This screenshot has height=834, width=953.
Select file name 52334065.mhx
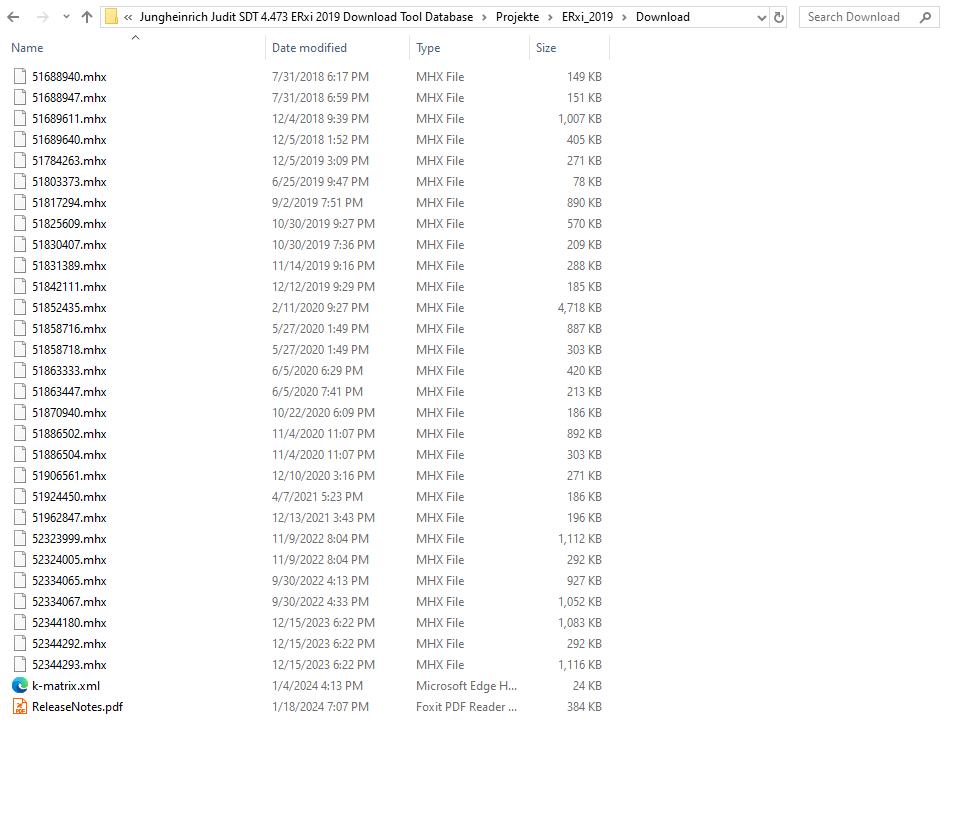point(69,581)
